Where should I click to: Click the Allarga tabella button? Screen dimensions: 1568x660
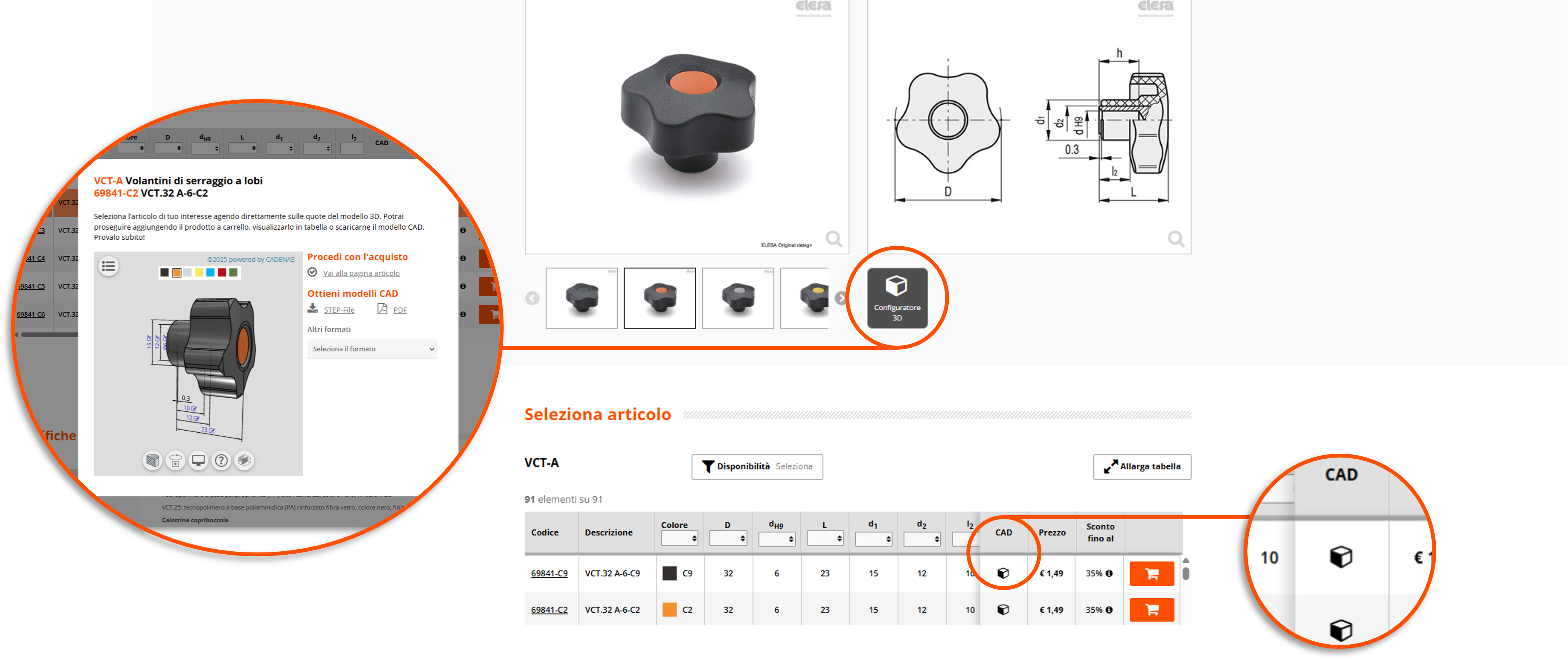coord(1142,466)
